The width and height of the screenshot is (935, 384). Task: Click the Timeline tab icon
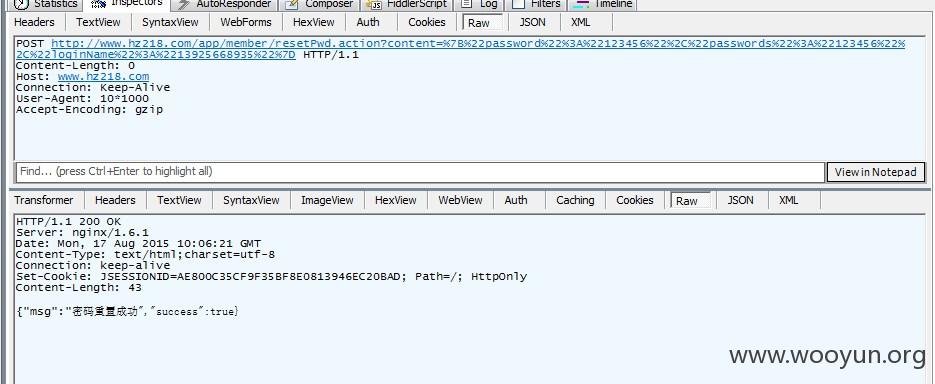581,4
